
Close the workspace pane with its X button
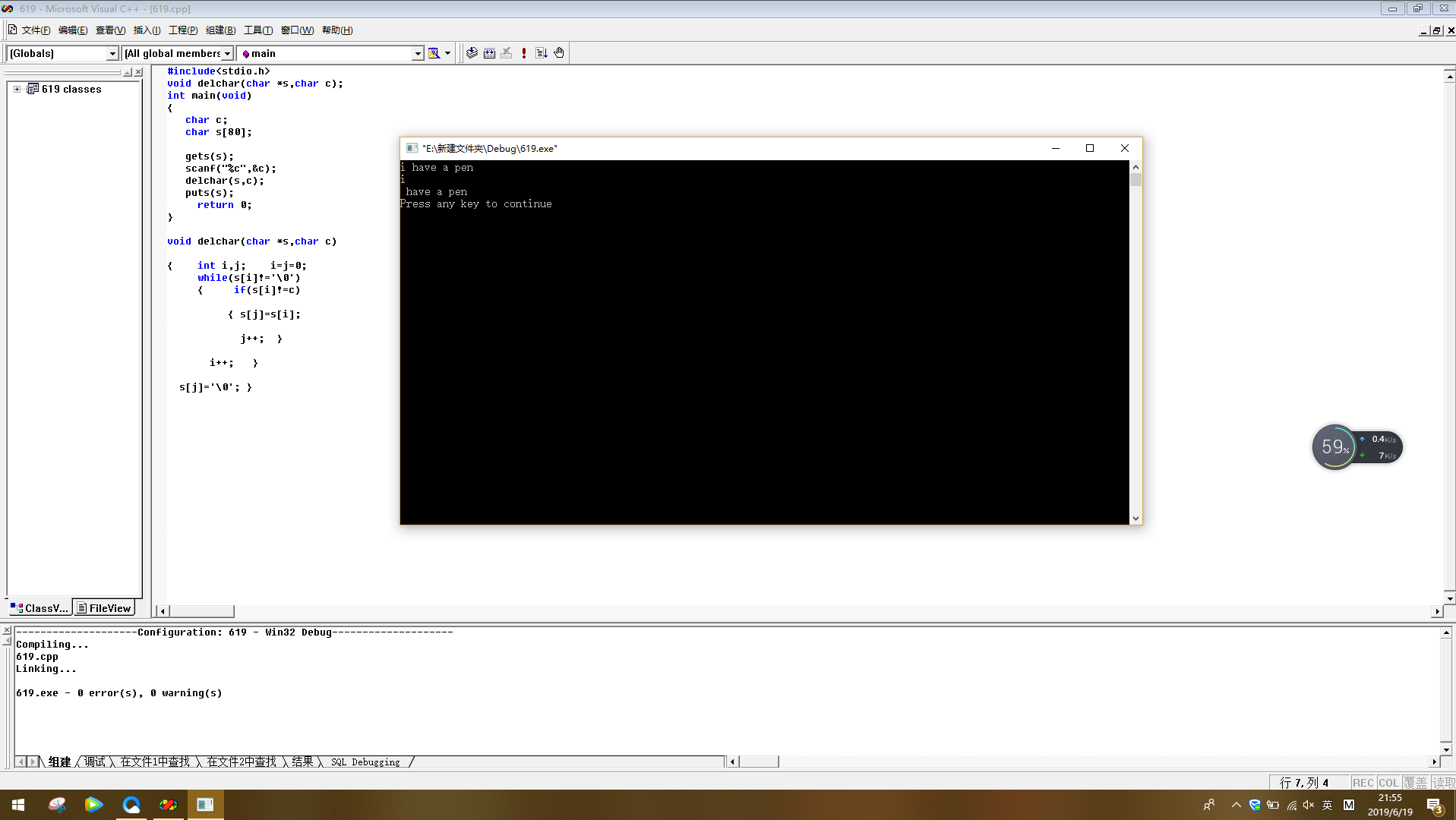(x=138, y=72)
